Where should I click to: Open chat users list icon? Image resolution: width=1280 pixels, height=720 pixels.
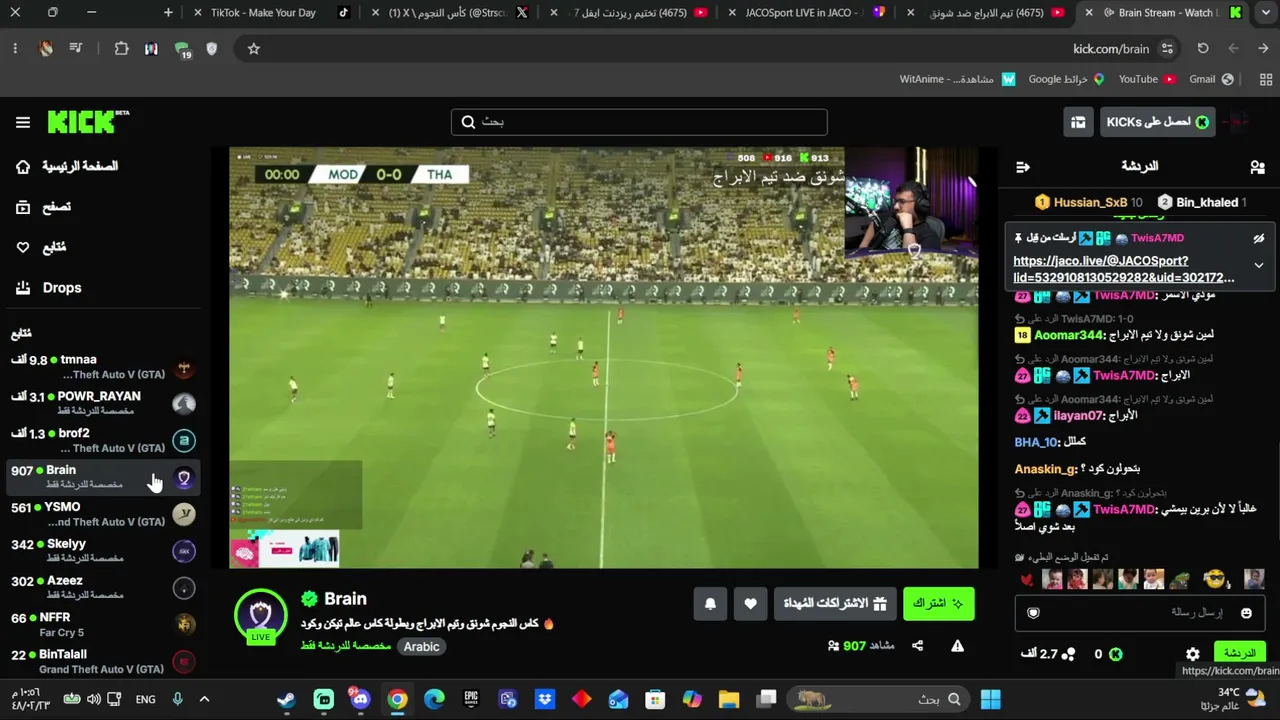[x=1257, y=167]
